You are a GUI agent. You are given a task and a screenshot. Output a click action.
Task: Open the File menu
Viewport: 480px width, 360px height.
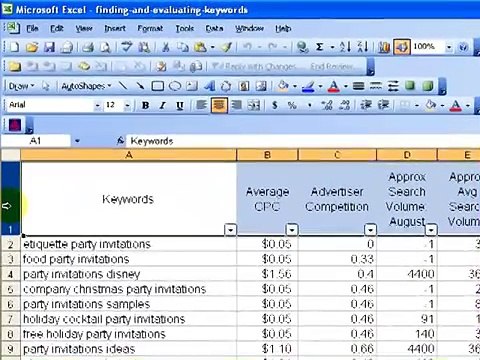point(32,28)
